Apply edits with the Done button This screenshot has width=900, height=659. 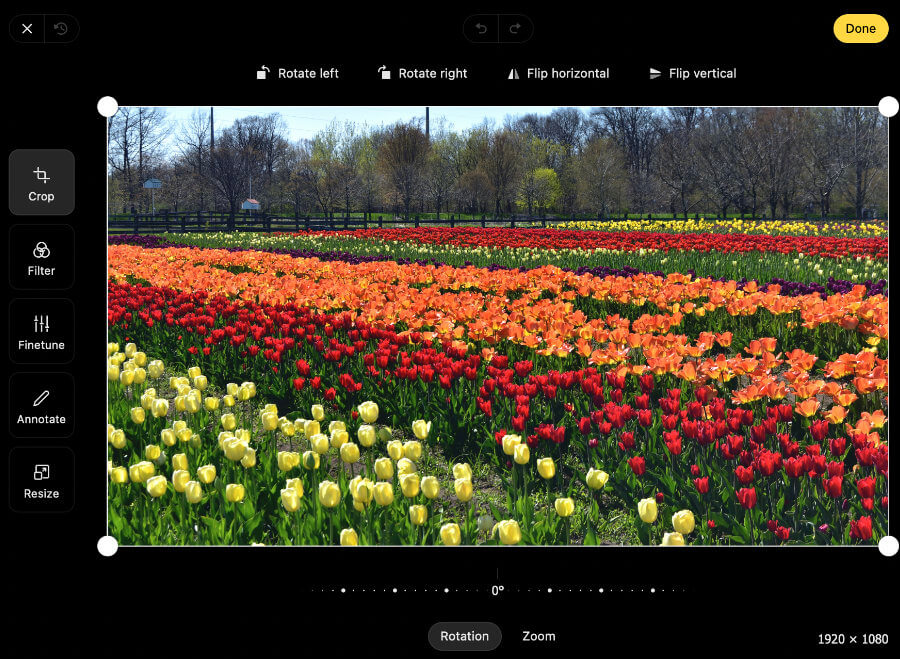860,28
